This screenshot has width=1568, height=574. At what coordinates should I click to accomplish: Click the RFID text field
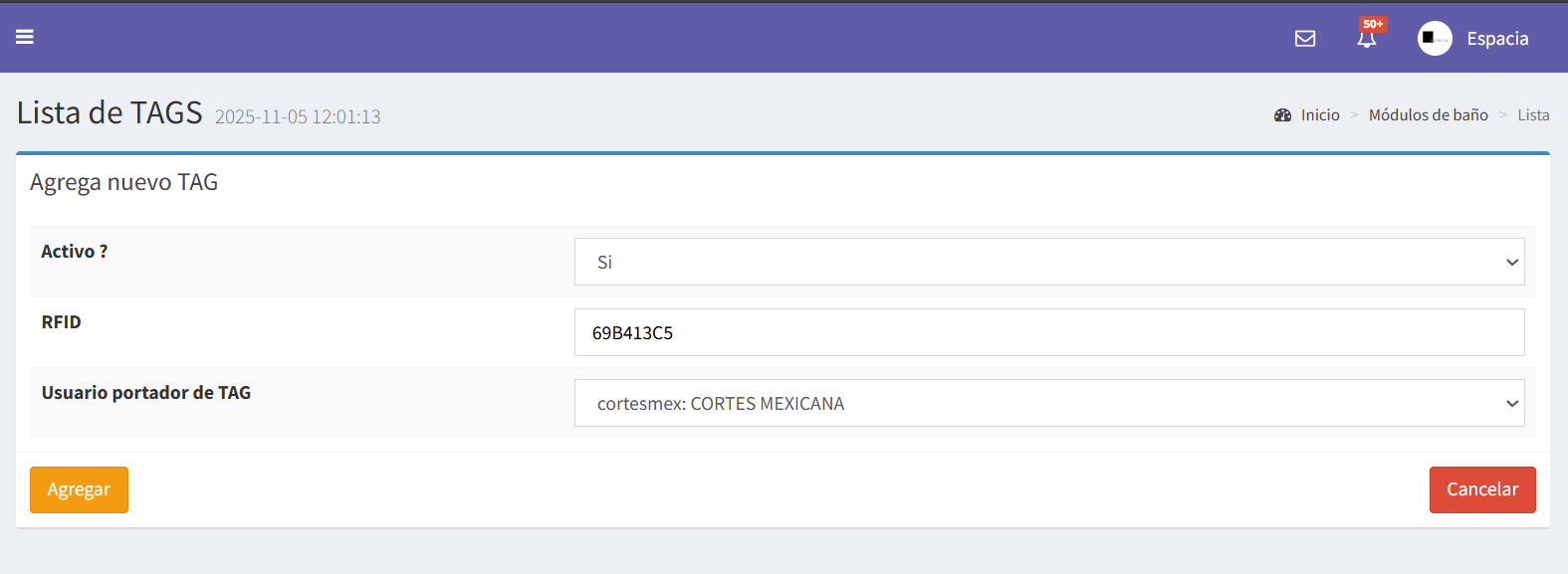point(1048,332)
